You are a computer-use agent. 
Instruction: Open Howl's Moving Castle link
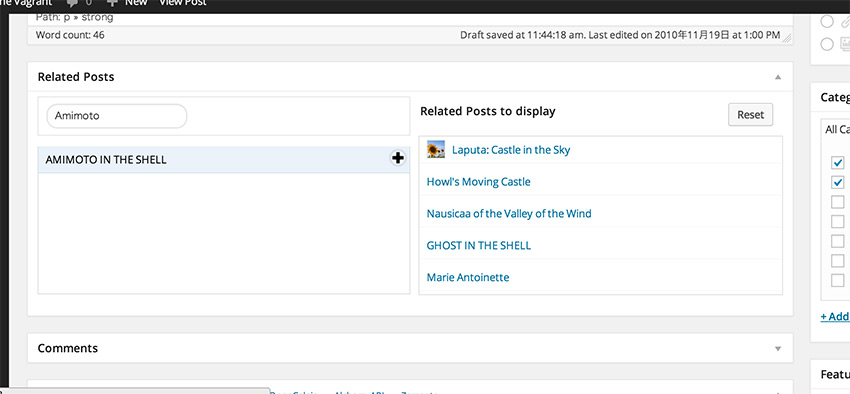coord(478,182)
